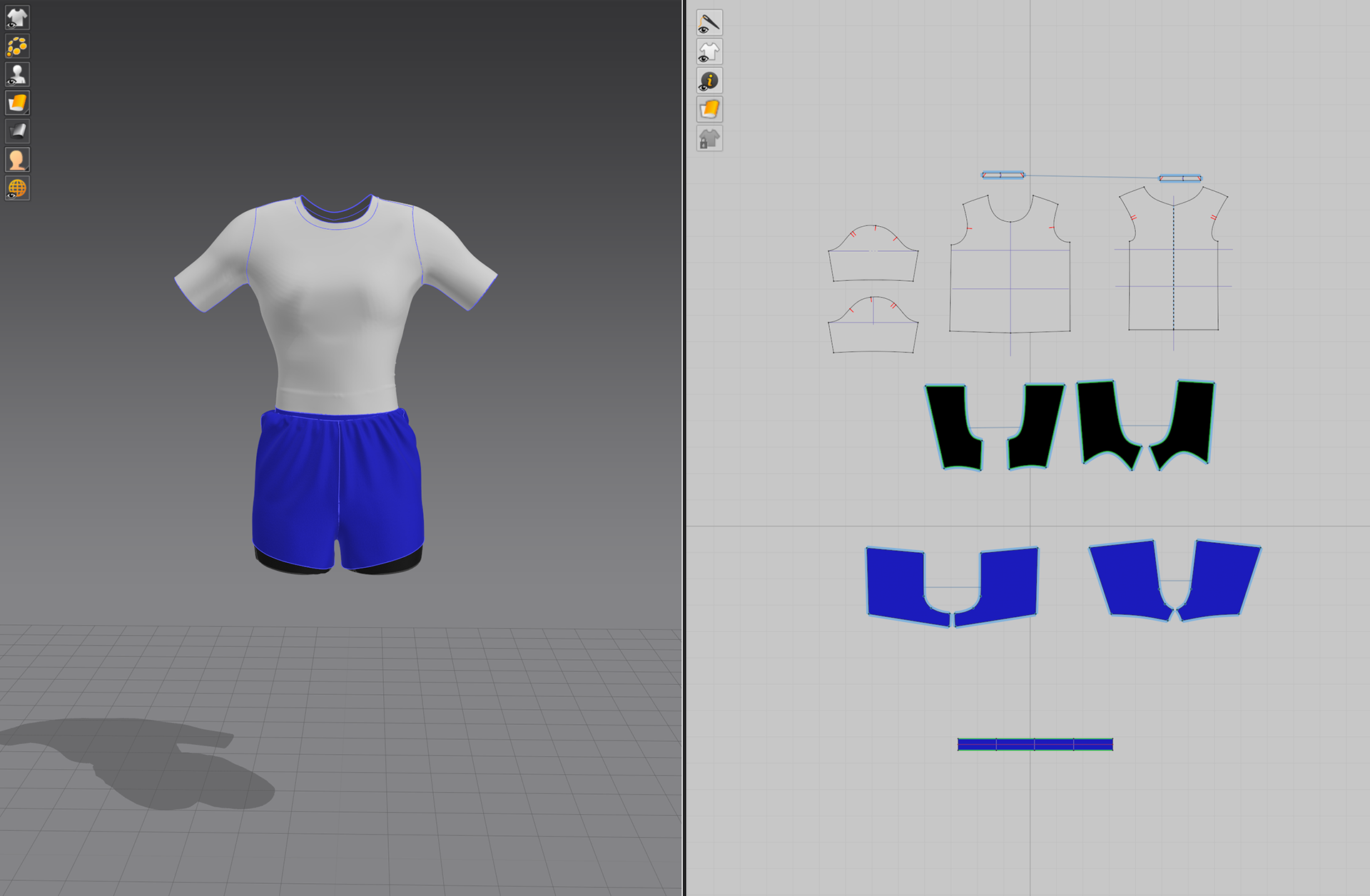Click the arrangement points icon

click(x=17, y=46)
